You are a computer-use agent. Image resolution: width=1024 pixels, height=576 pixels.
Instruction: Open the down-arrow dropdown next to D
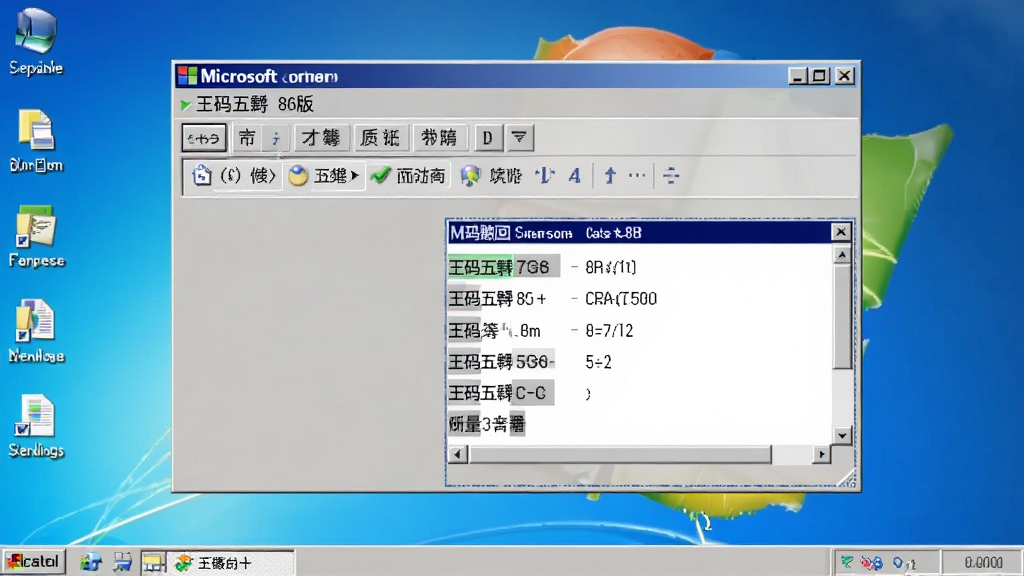[x=519, y=138]
